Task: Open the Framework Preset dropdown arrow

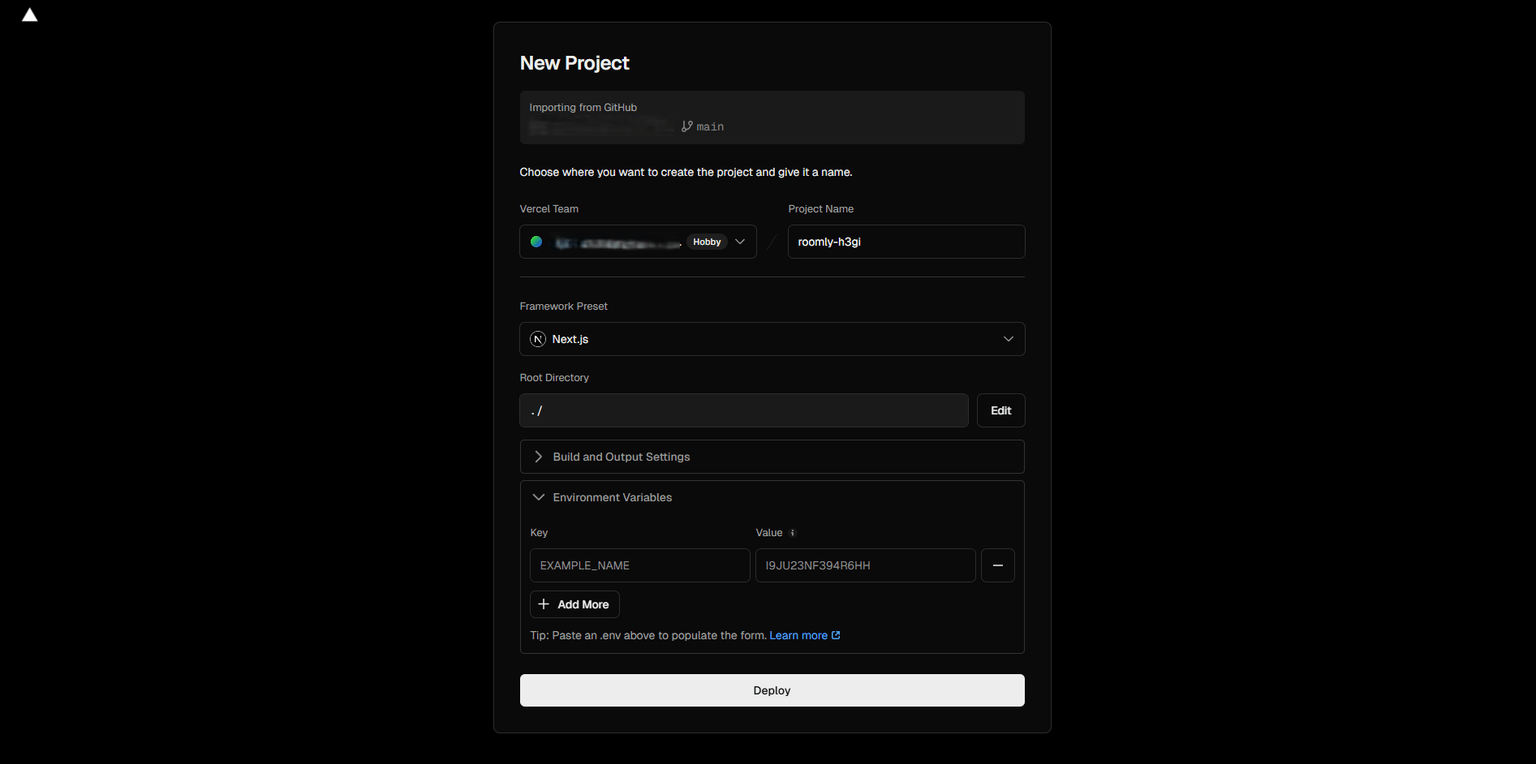Action: [x=1008, y=339]
